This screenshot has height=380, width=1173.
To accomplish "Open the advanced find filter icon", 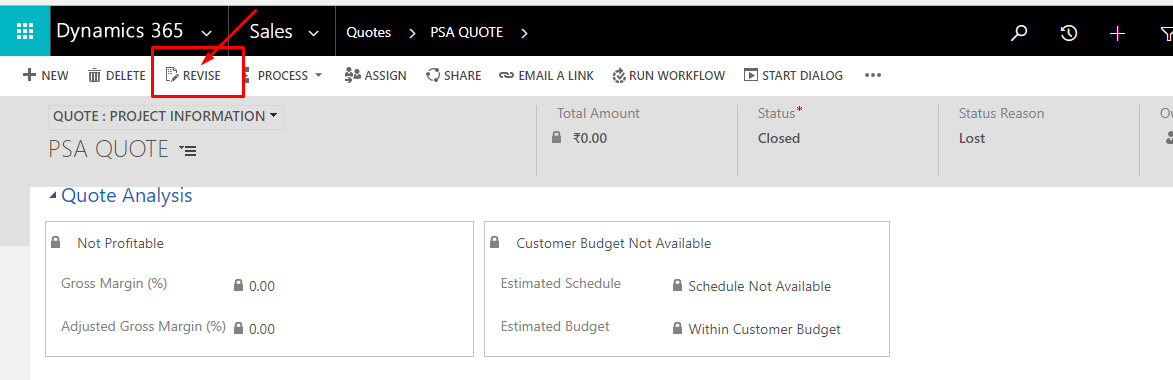I will [x=1166, y=33].
